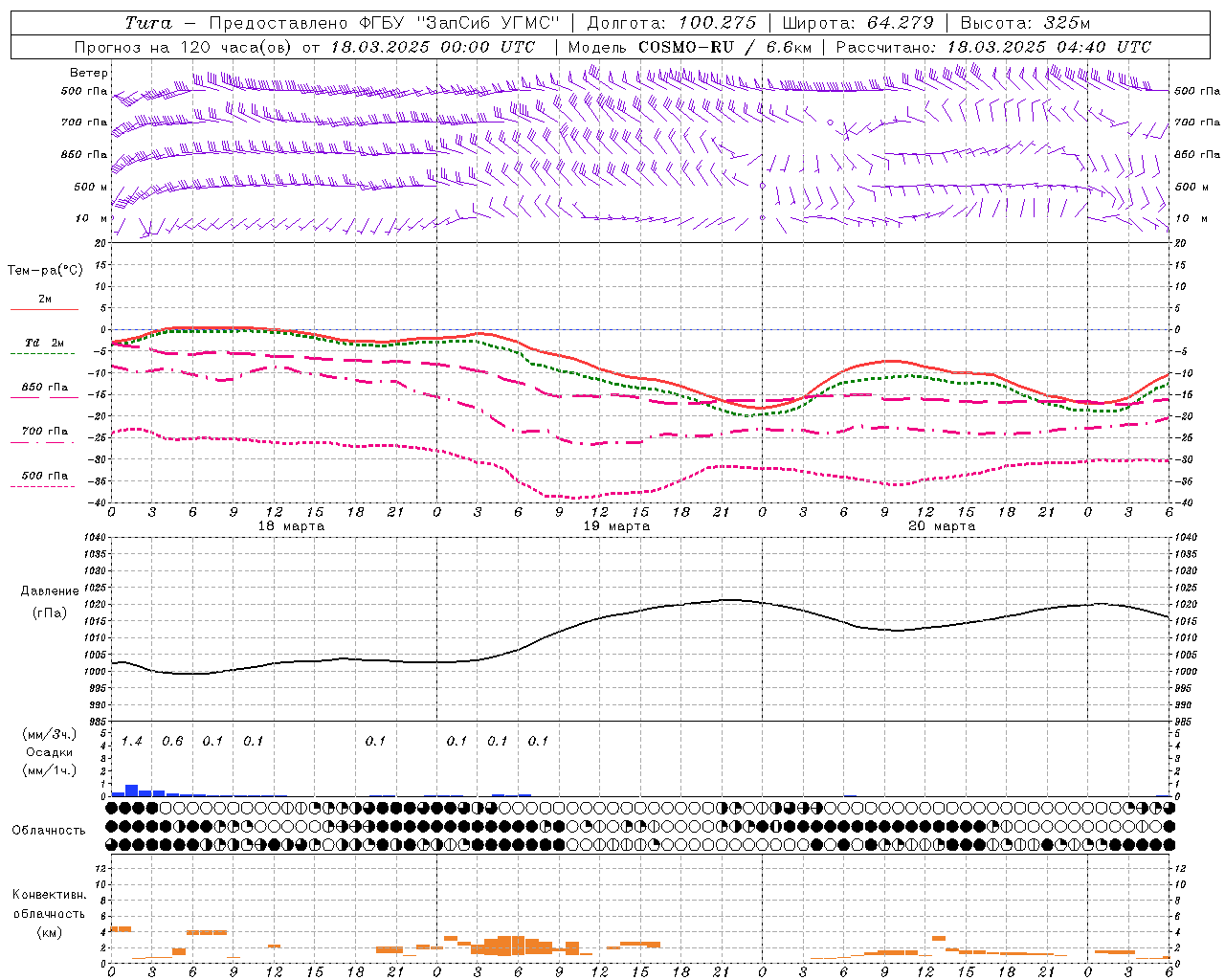This screenshot has height=980, width=1225.
Task: Select the "Широта: 64.279" latitude value
Action: pyautogui.click(x=857, y=23)
